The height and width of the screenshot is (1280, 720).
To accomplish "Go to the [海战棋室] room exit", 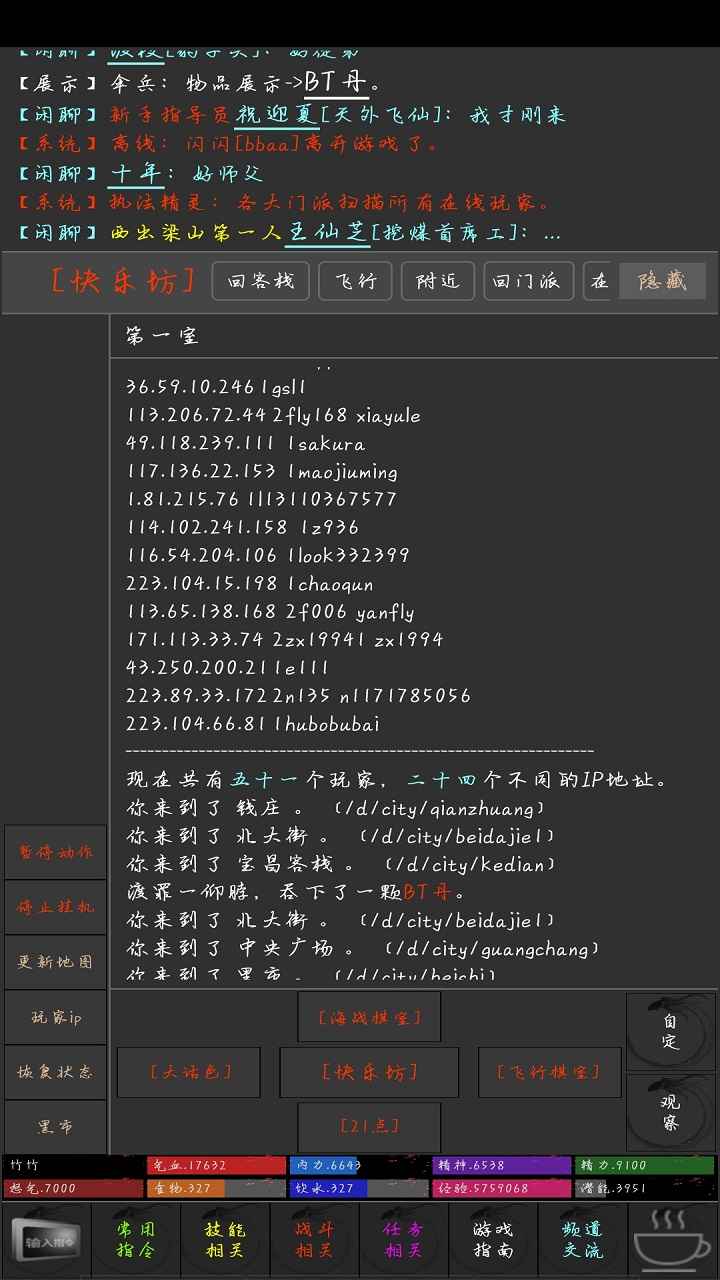I will (369, 1018).
